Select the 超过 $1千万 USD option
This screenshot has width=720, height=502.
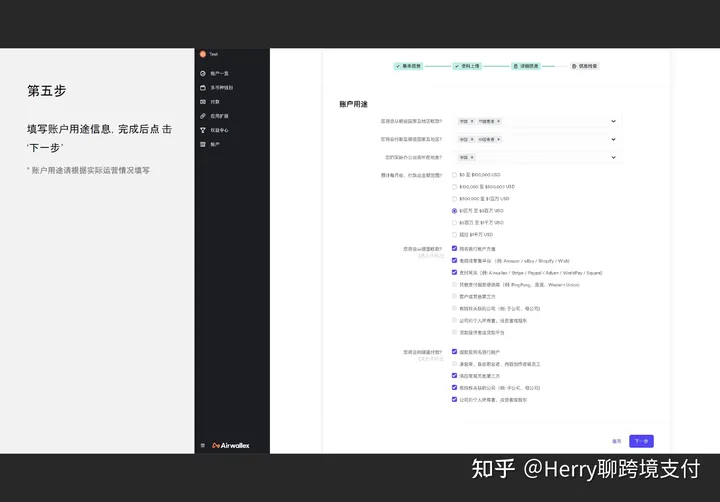coord(454,235)
